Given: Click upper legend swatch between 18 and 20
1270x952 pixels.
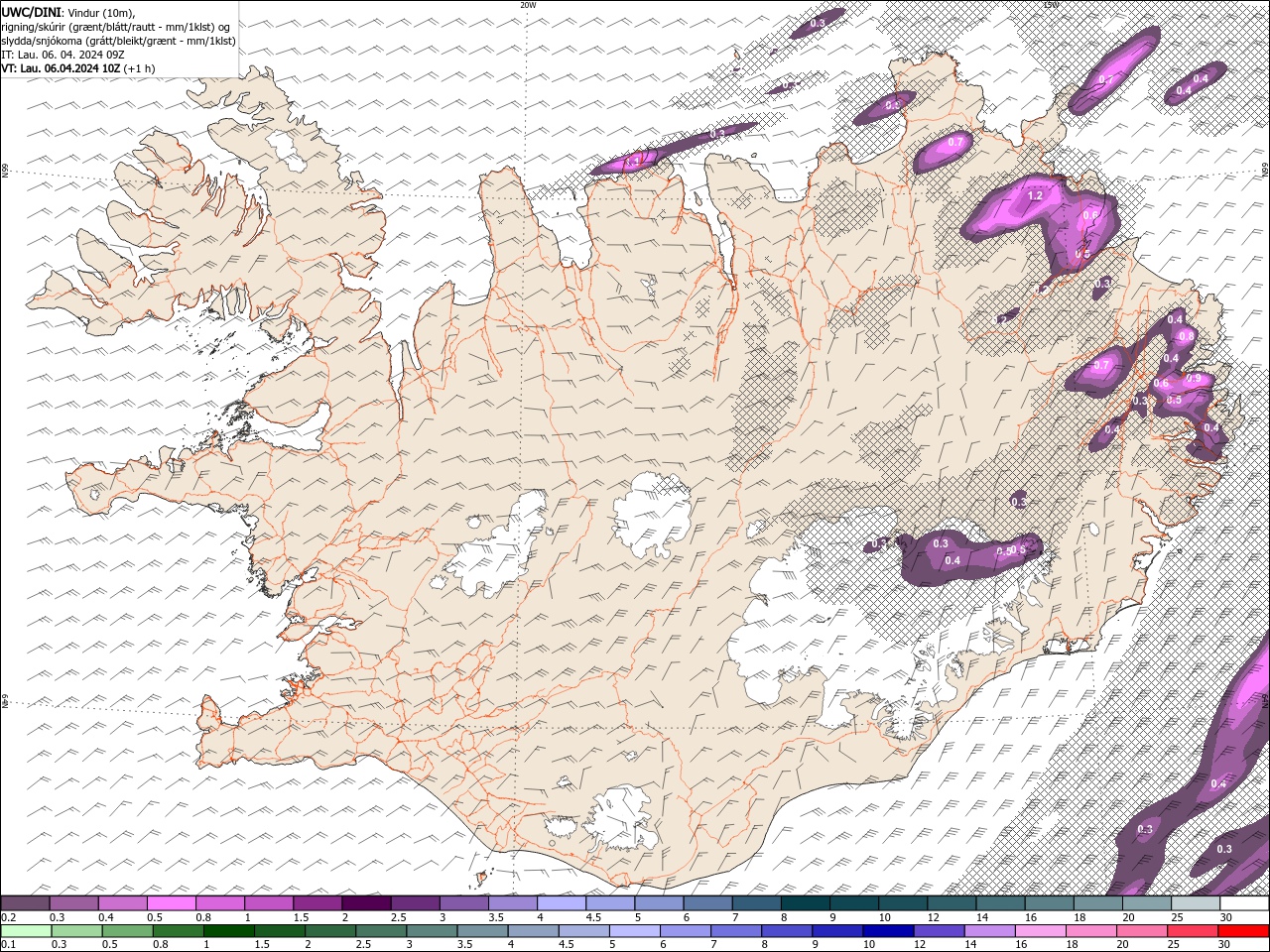Looking at the screenshot, I should (x=1099, y=903).
